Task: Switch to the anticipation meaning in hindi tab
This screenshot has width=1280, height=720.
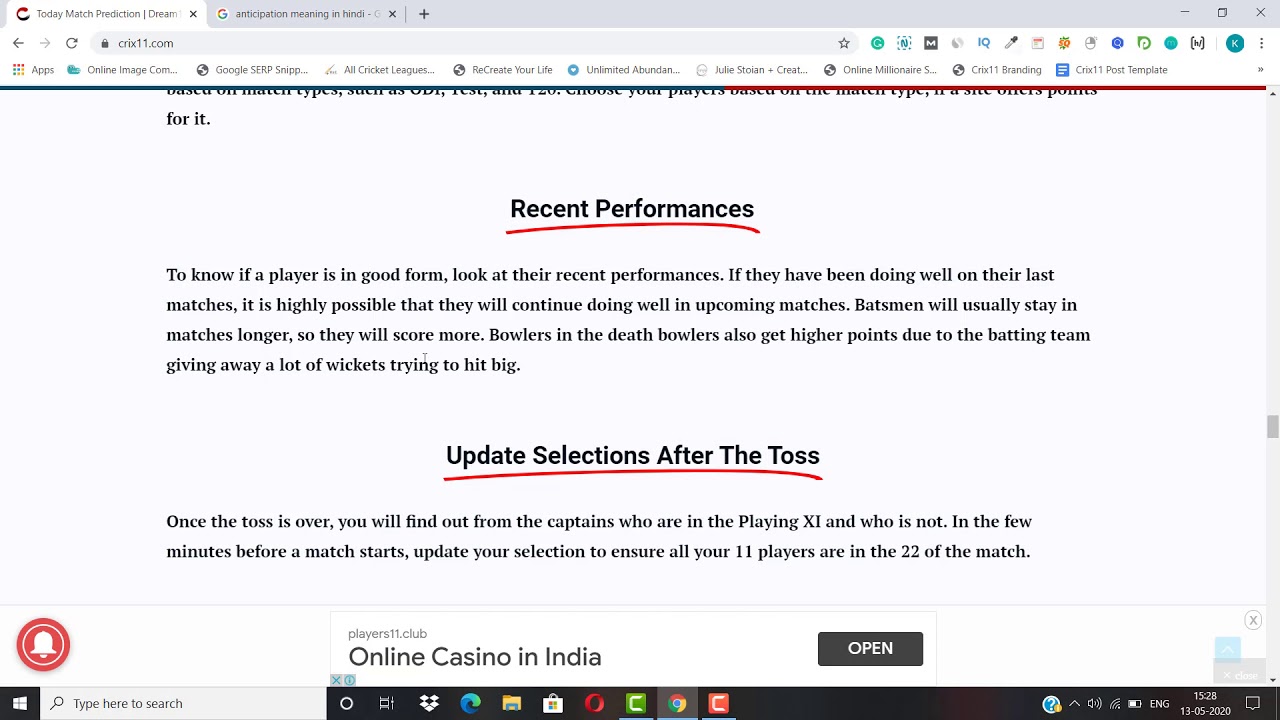Action: (305, 14)
